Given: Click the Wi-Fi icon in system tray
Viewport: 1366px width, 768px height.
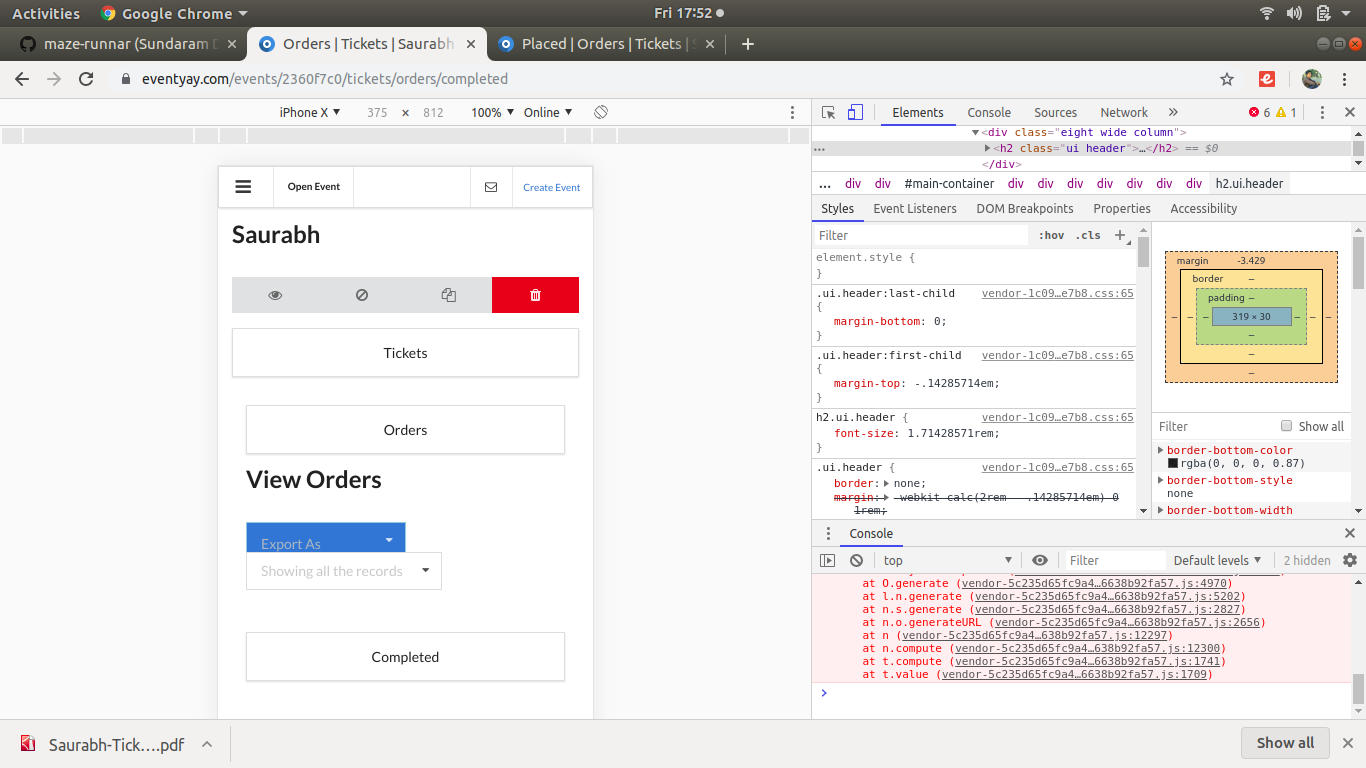Looking at the screenshot, I should (x=1267, y=13).
